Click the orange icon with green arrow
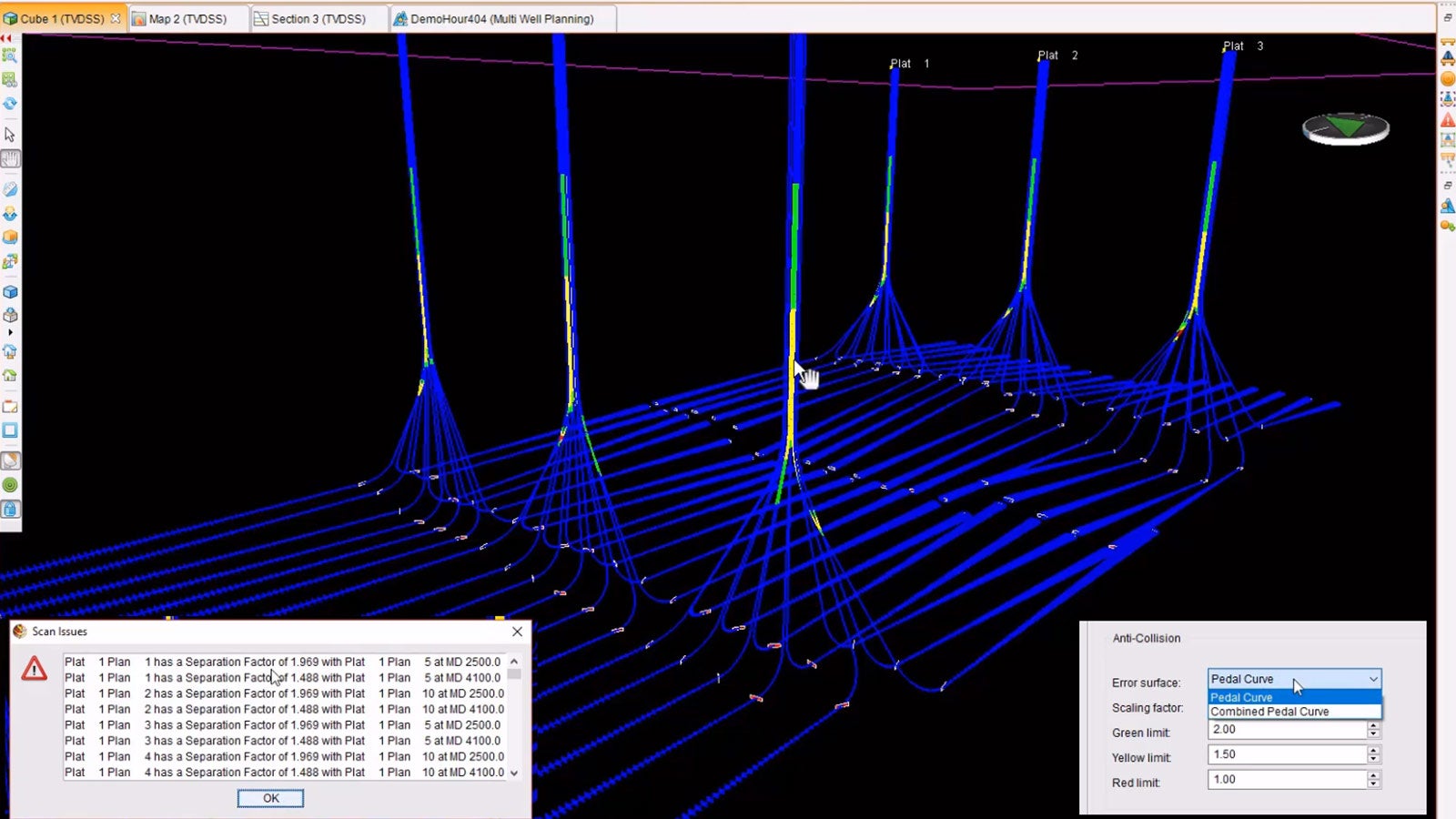The height and width of the screenshot is (819, 1456). pos(1447,226)
